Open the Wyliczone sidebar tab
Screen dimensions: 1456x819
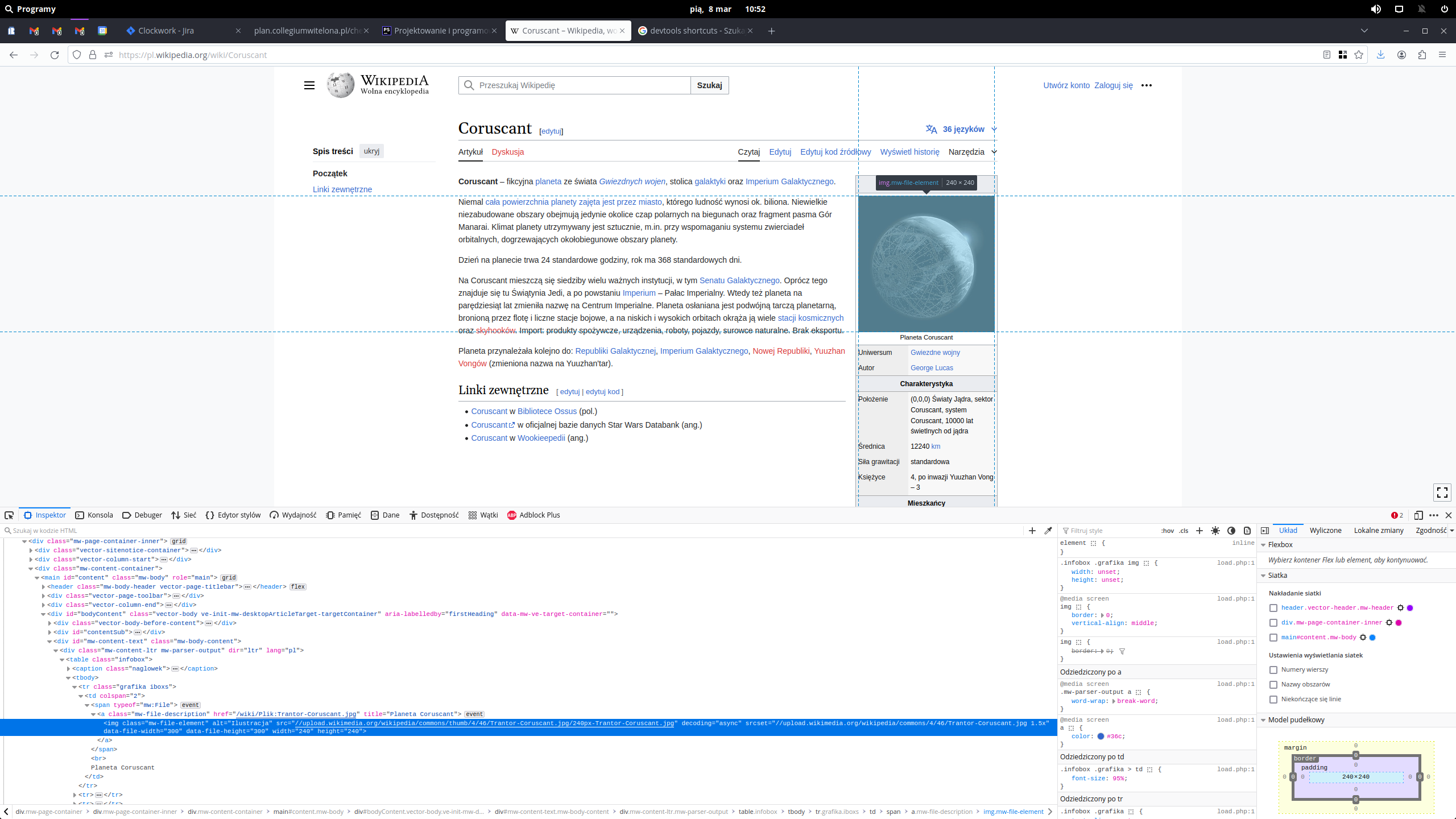pyautogui.click(x=1325, y=531)
